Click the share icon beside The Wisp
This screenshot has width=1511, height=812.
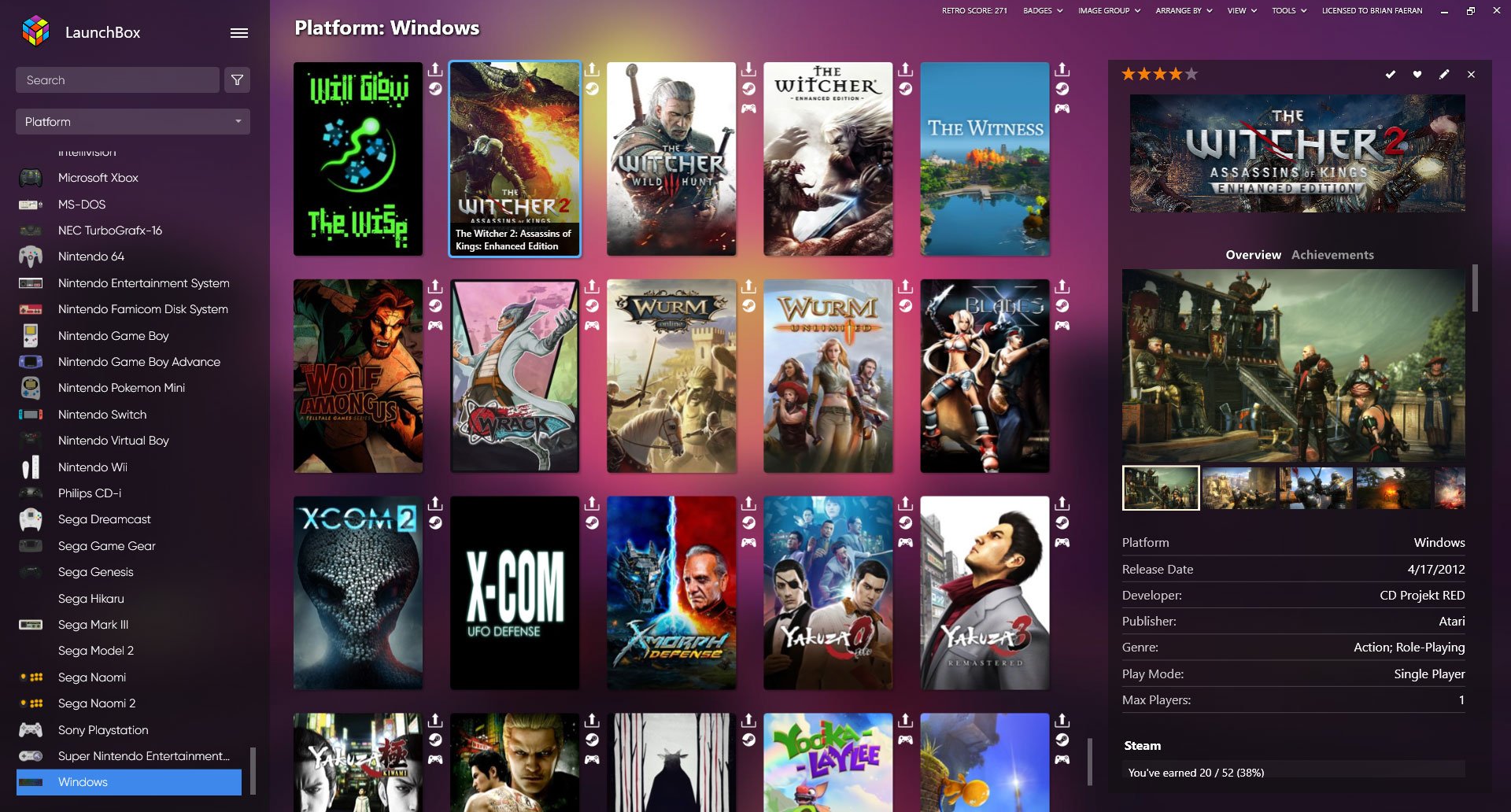435,69
